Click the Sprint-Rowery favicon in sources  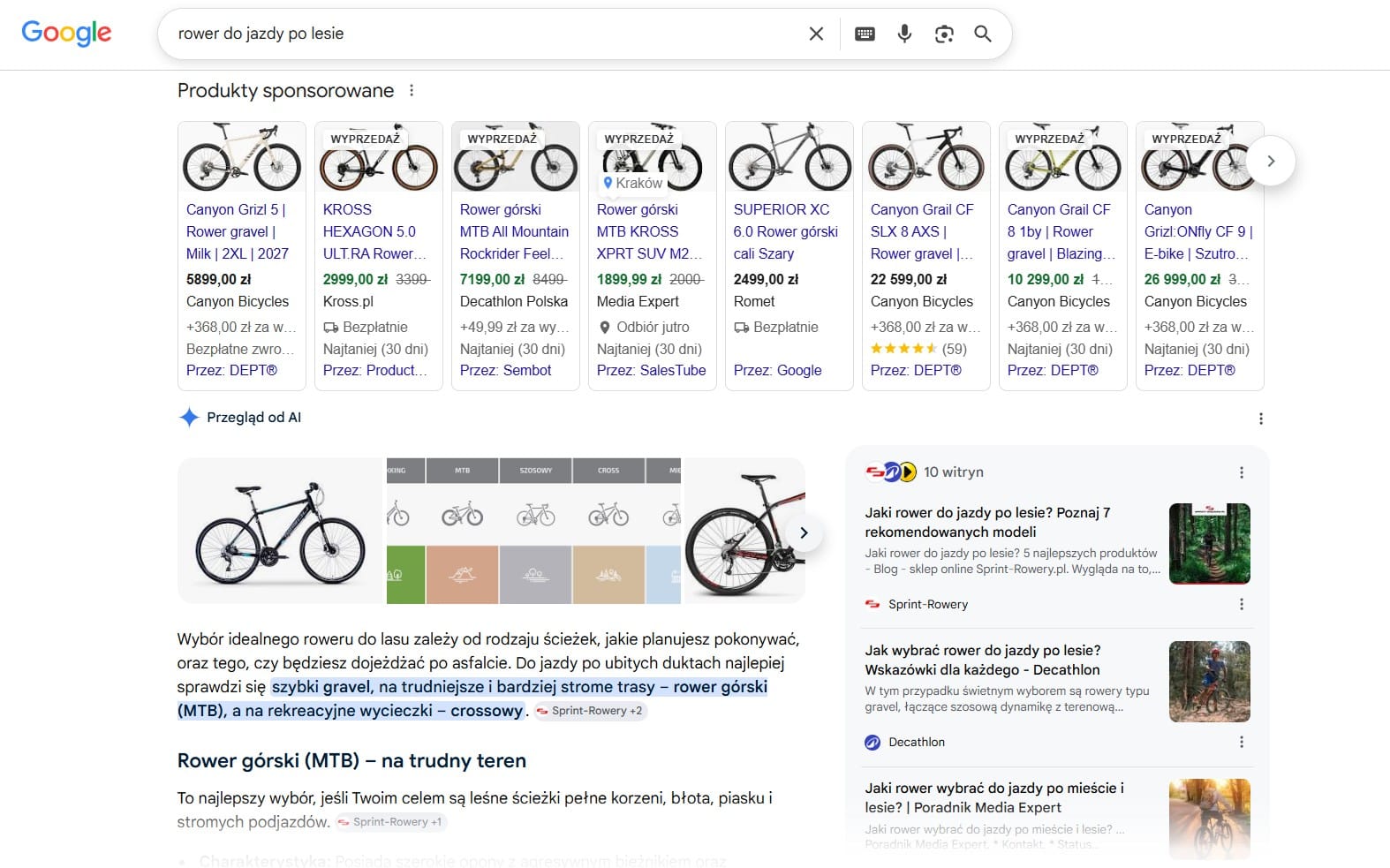873,604
